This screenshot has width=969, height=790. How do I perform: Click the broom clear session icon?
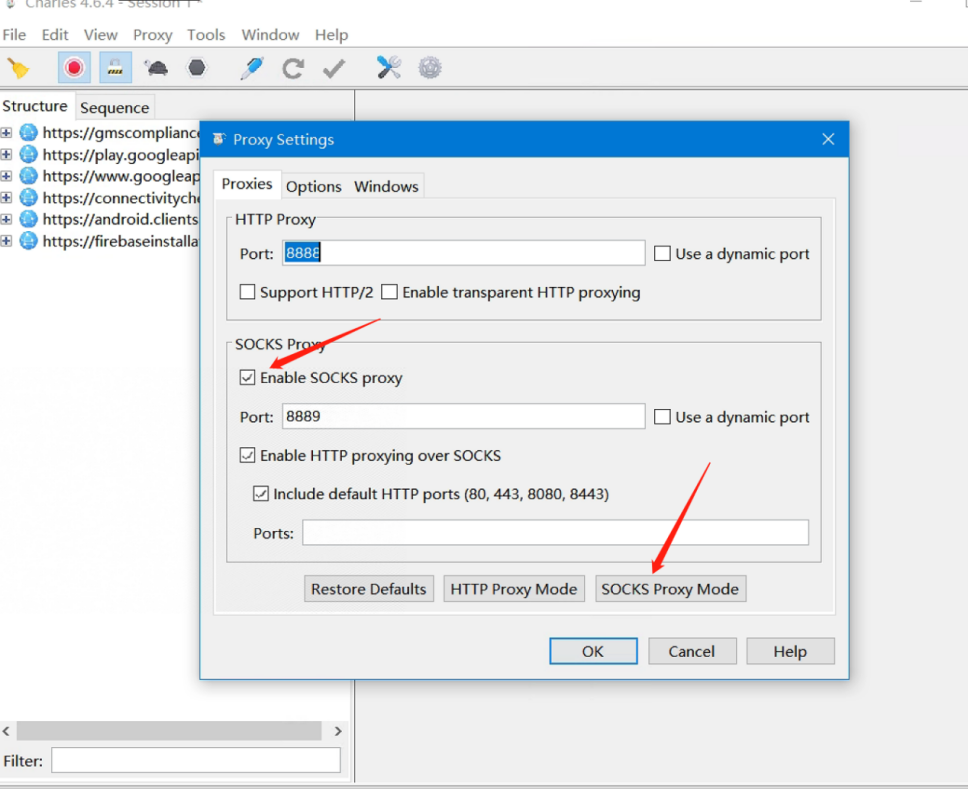click(x=19, y=68)
